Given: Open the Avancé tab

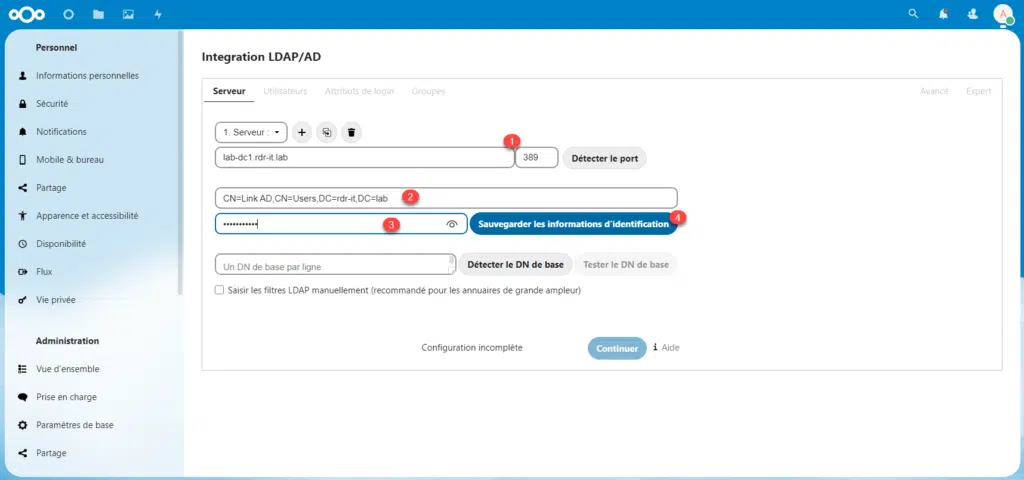Looking at the screenshot, I should [934, 91].
